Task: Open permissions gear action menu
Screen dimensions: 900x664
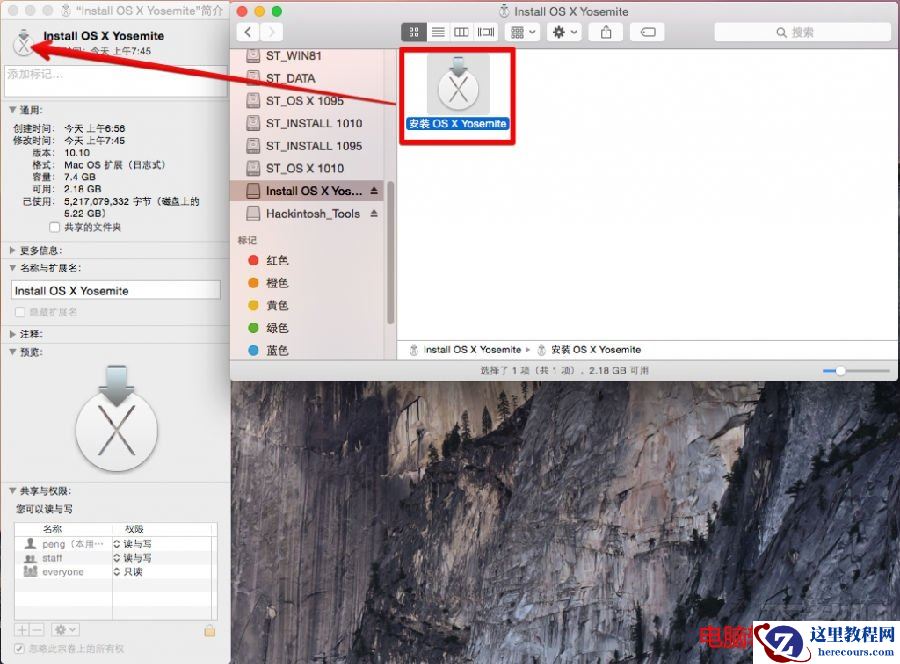Action: (x=65, y=630)
